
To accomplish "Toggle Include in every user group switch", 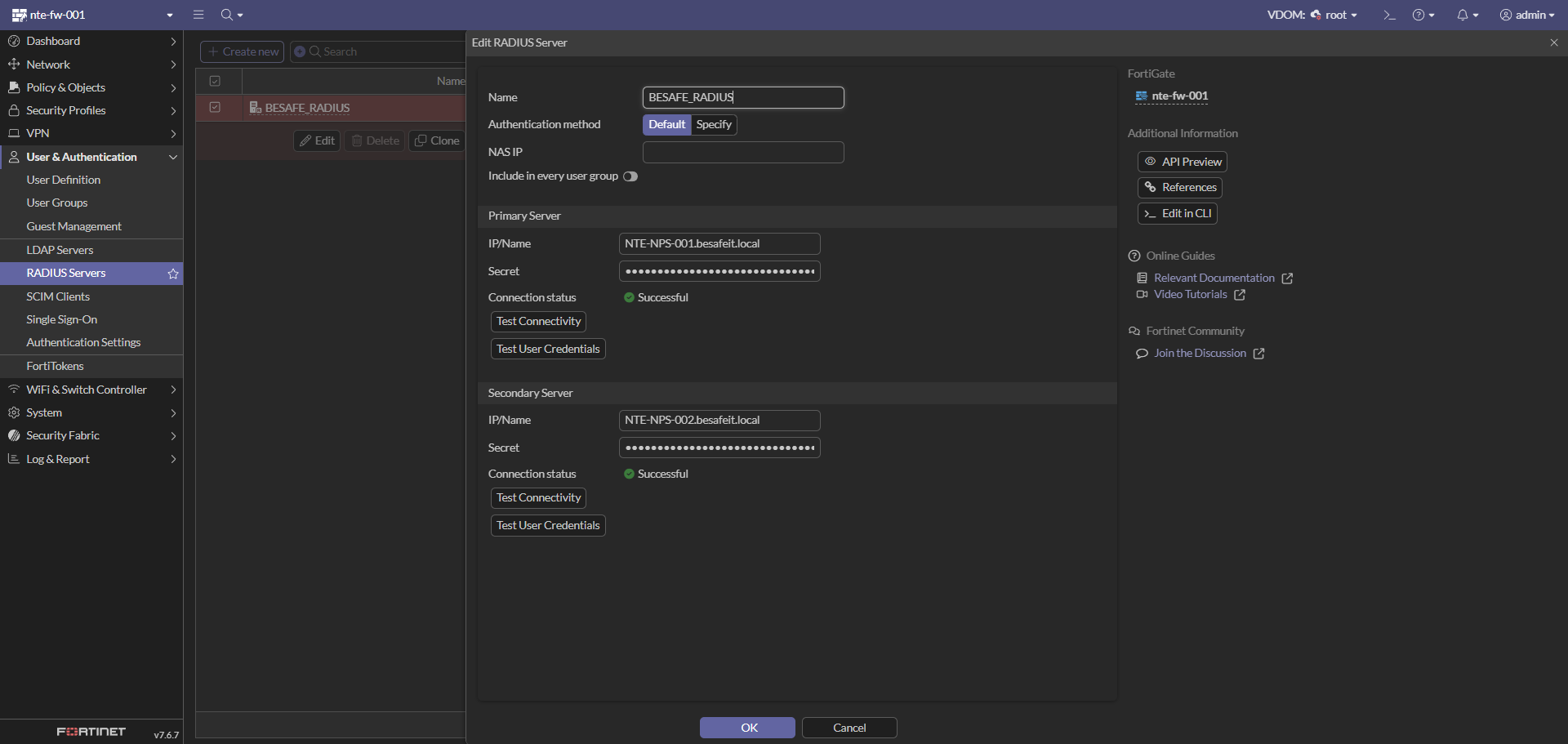I will pyautogui.click(x=630, y=176).
